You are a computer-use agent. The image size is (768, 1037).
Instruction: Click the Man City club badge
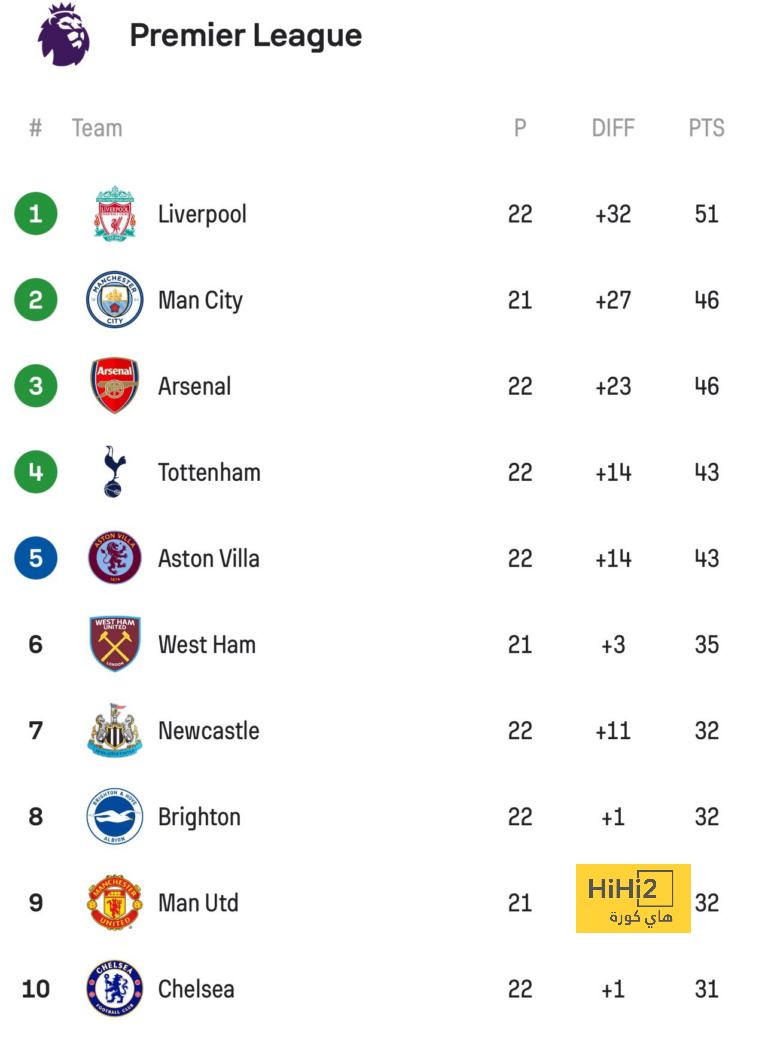114,300
